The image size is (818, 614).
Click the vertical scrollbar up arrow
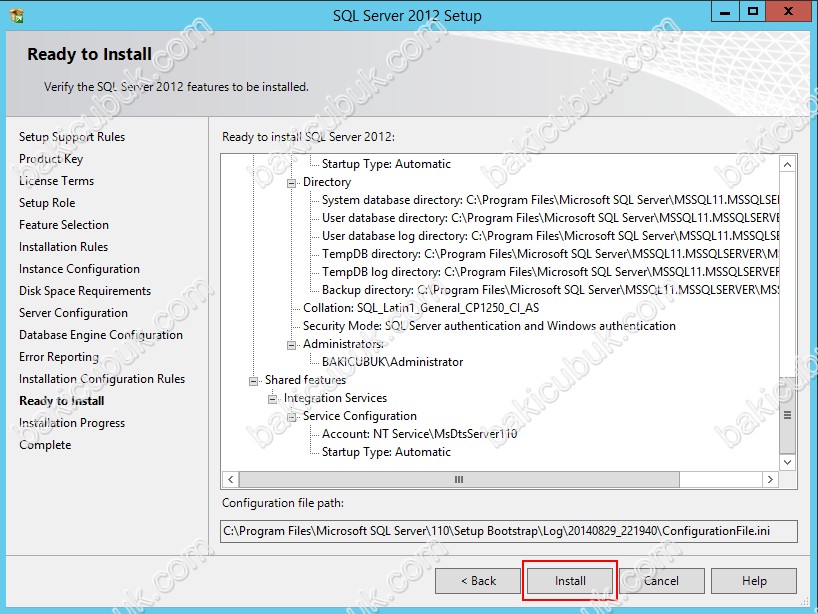point(788,164)
